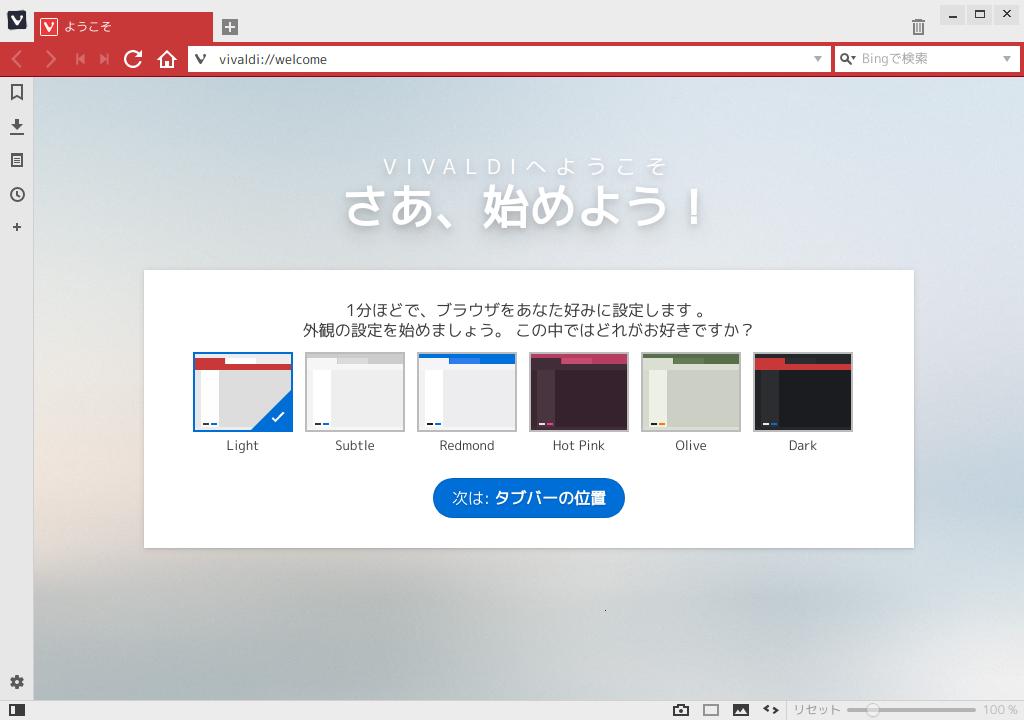Screen dimensions: 1024x720
Task: Open the closed tabs trash can
Action: [x=918, y=27]
